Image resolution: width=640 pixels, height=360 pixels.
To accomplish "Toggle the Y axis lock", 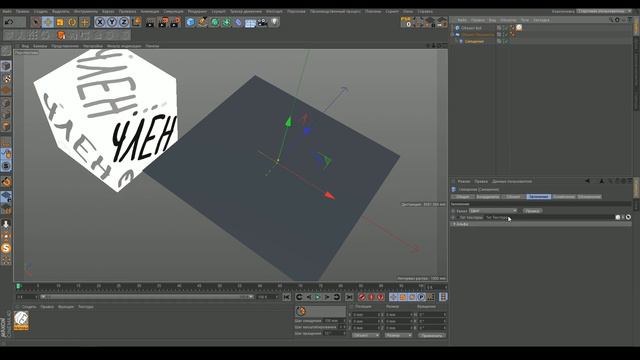I will pos(112,22).
